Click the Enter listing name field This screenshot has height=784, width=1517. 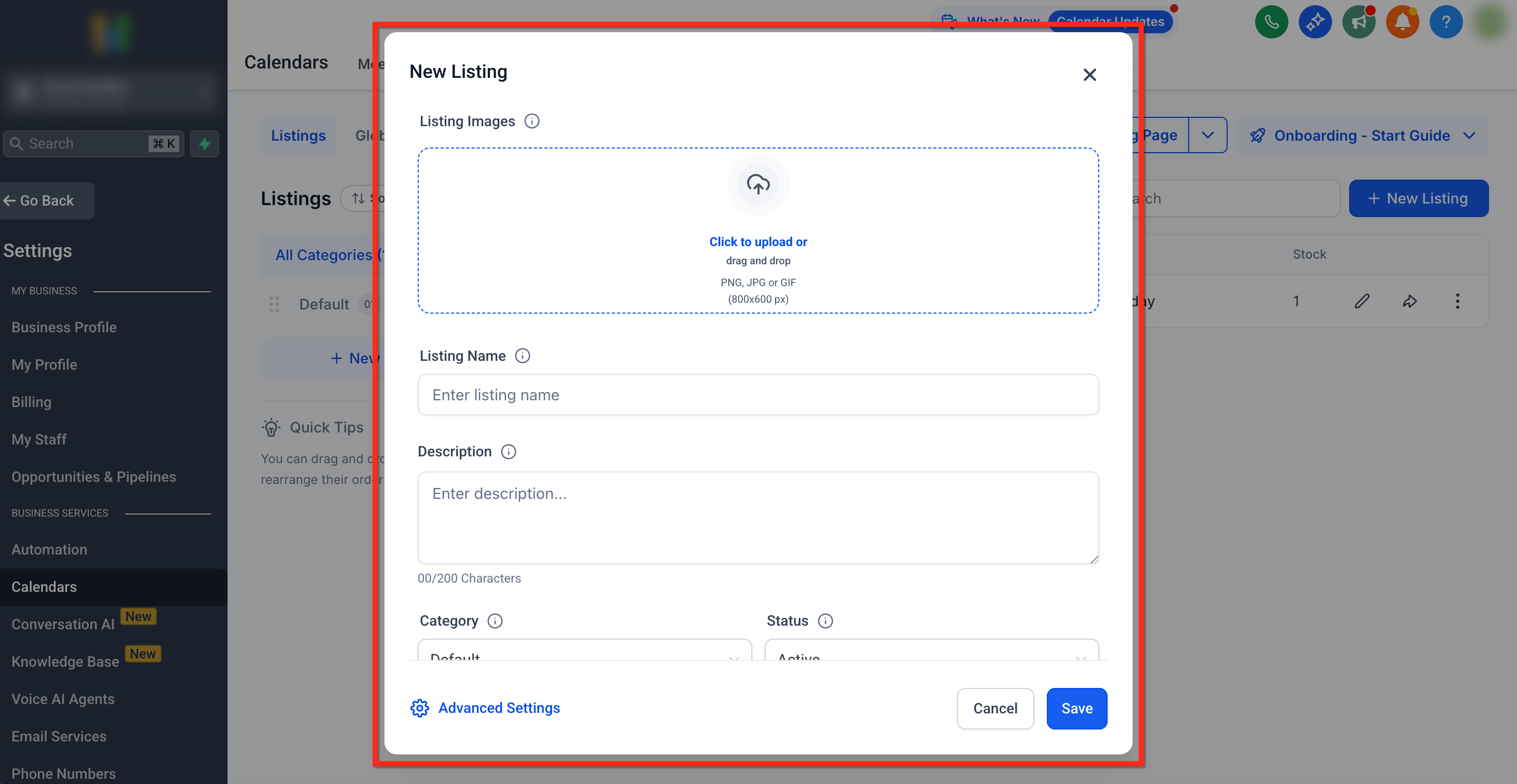pyautogui.click(x=758, y=395)
